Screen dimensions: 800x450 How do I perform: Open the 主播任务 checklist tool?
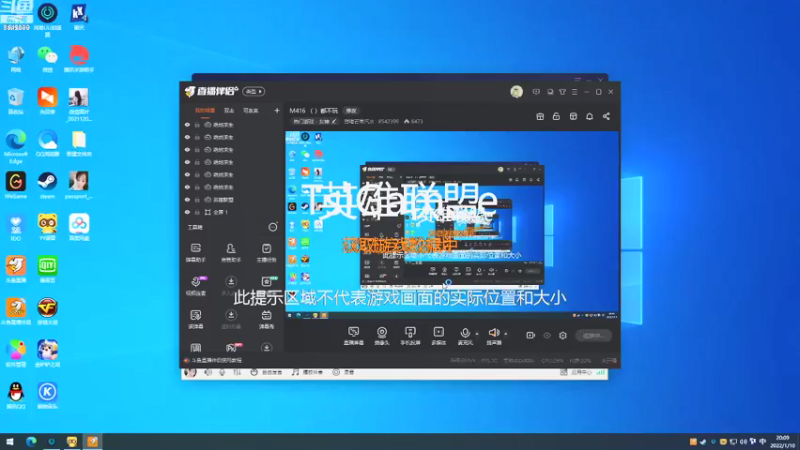[266, 253]
